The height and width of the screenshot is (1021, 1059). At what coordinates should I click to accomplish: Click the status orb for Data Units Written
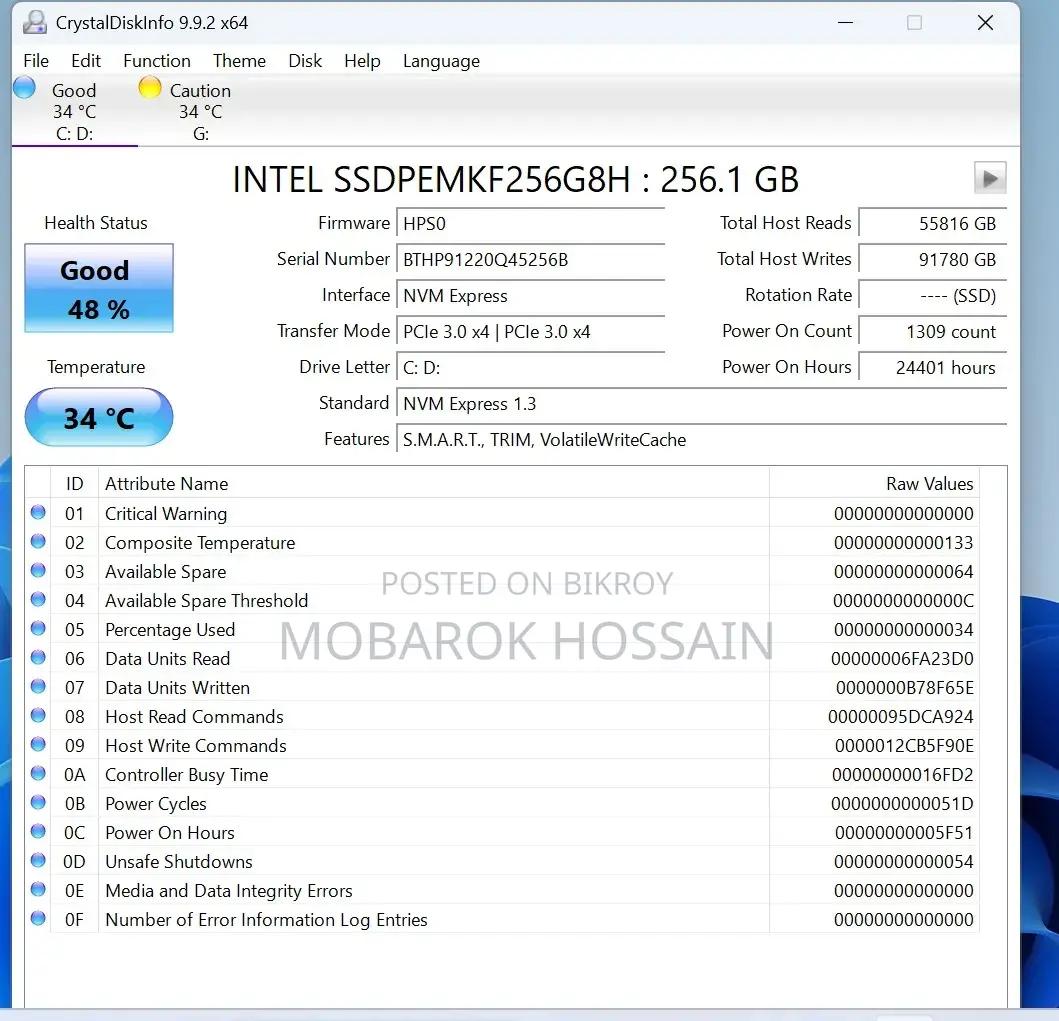(38, 687)
